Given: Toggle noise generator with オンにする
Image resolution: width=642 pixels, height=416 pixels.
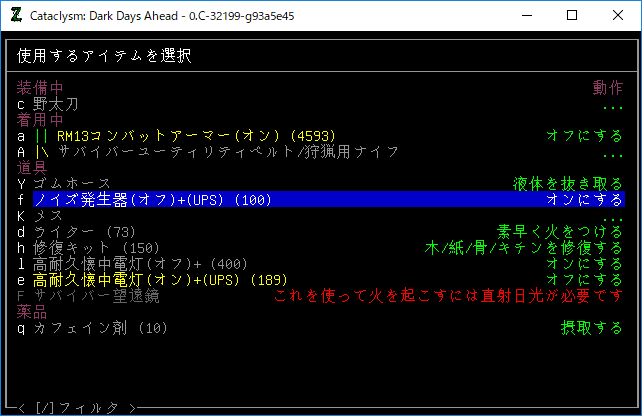Looking at the screenshot, I should pos(584,200).
